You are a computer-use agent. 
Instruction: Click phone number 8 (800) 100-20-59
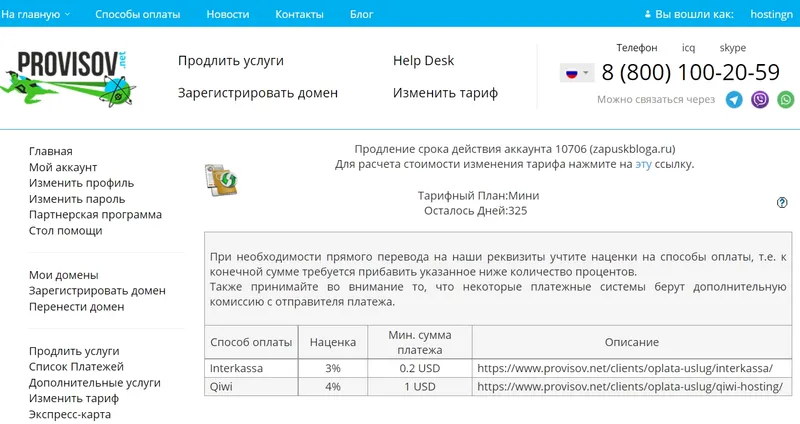click(690, 72)
